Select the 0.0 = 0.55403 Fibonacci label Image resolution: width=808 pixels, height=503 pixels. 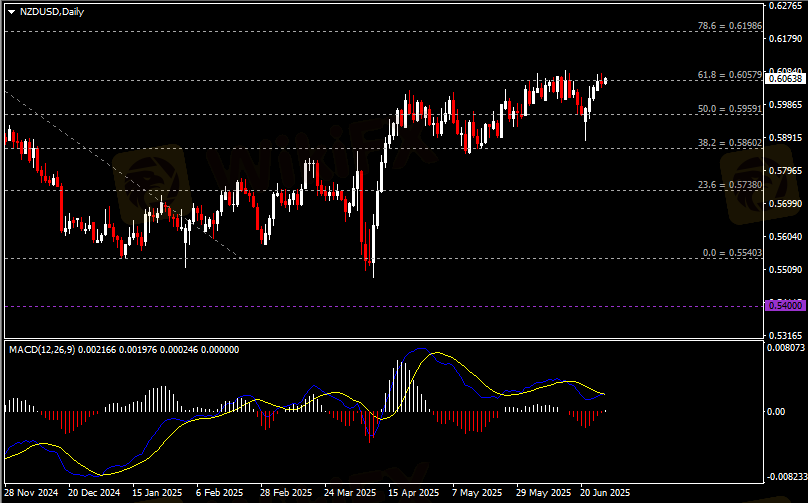[x=730, y=253]
